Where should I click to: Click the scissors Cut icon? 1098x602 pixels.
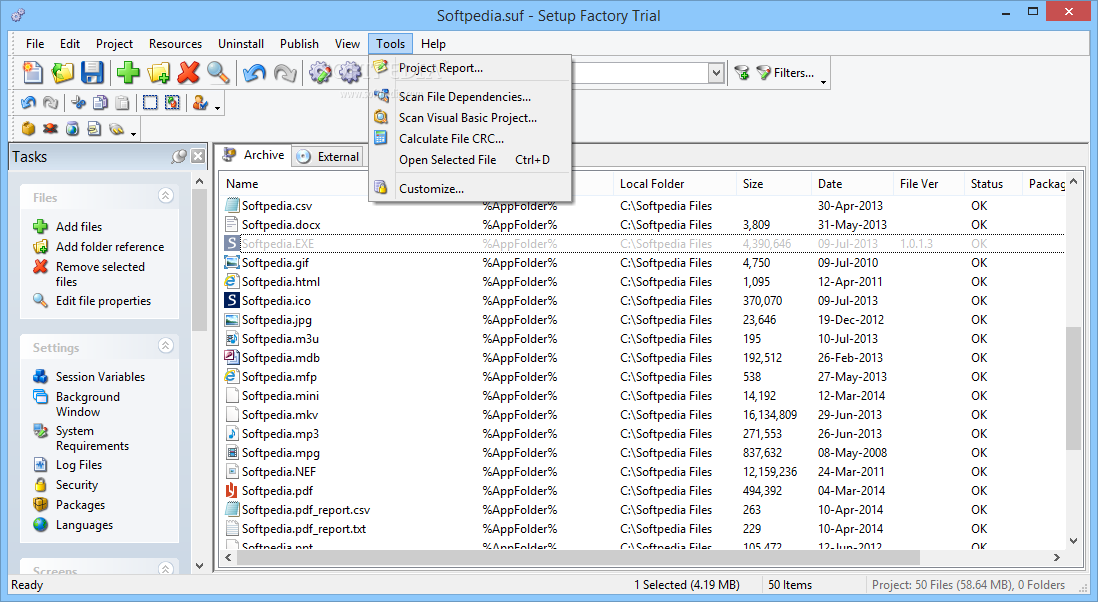(79, 103)
